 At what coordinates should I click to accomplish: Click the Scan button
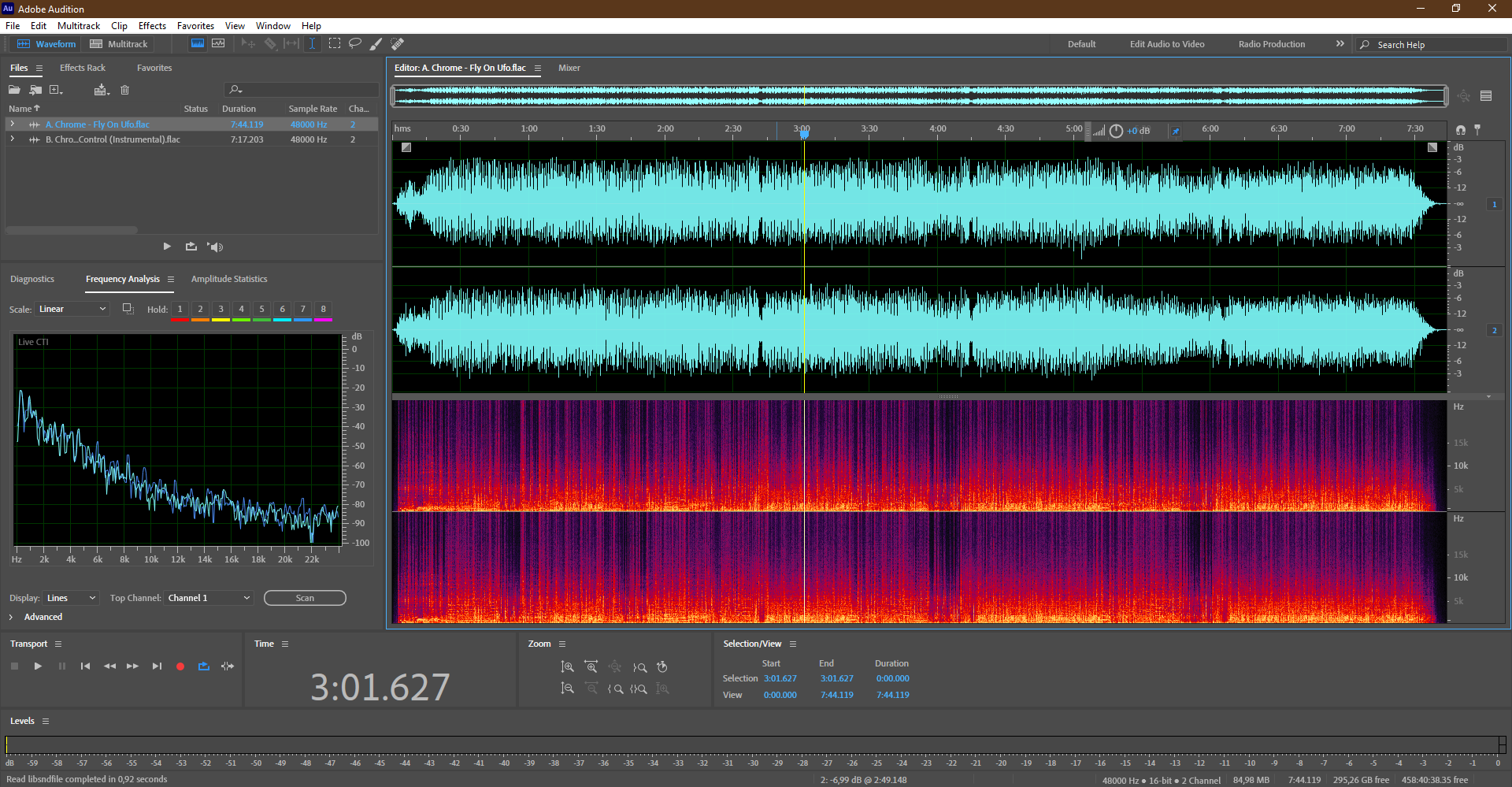click(x=305, y=598)
